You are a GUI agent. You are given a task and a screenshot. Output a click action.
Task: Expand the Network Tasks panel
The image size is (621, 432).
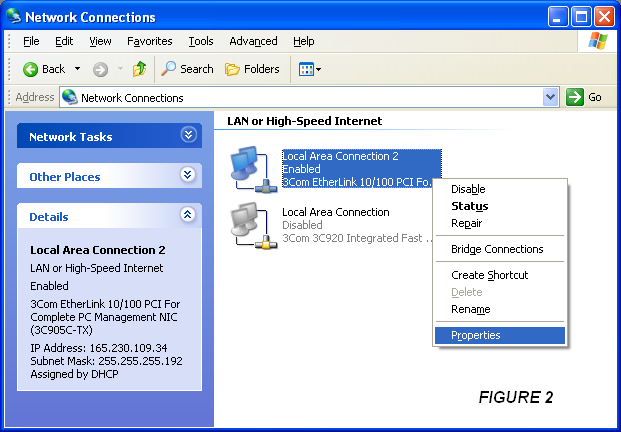point(188,135)
